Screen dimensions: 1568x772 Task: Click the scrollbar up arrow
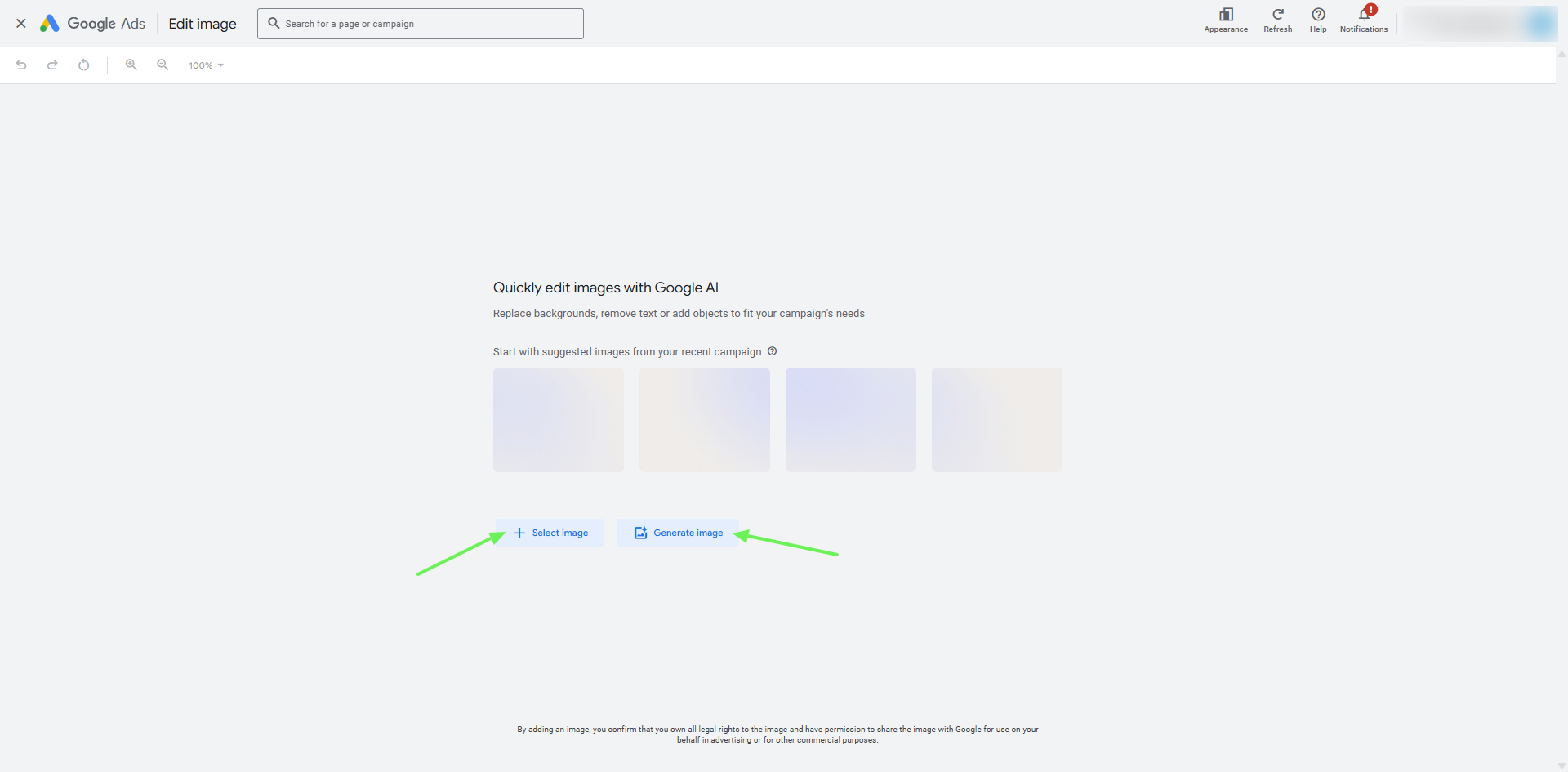[1560, 54]
